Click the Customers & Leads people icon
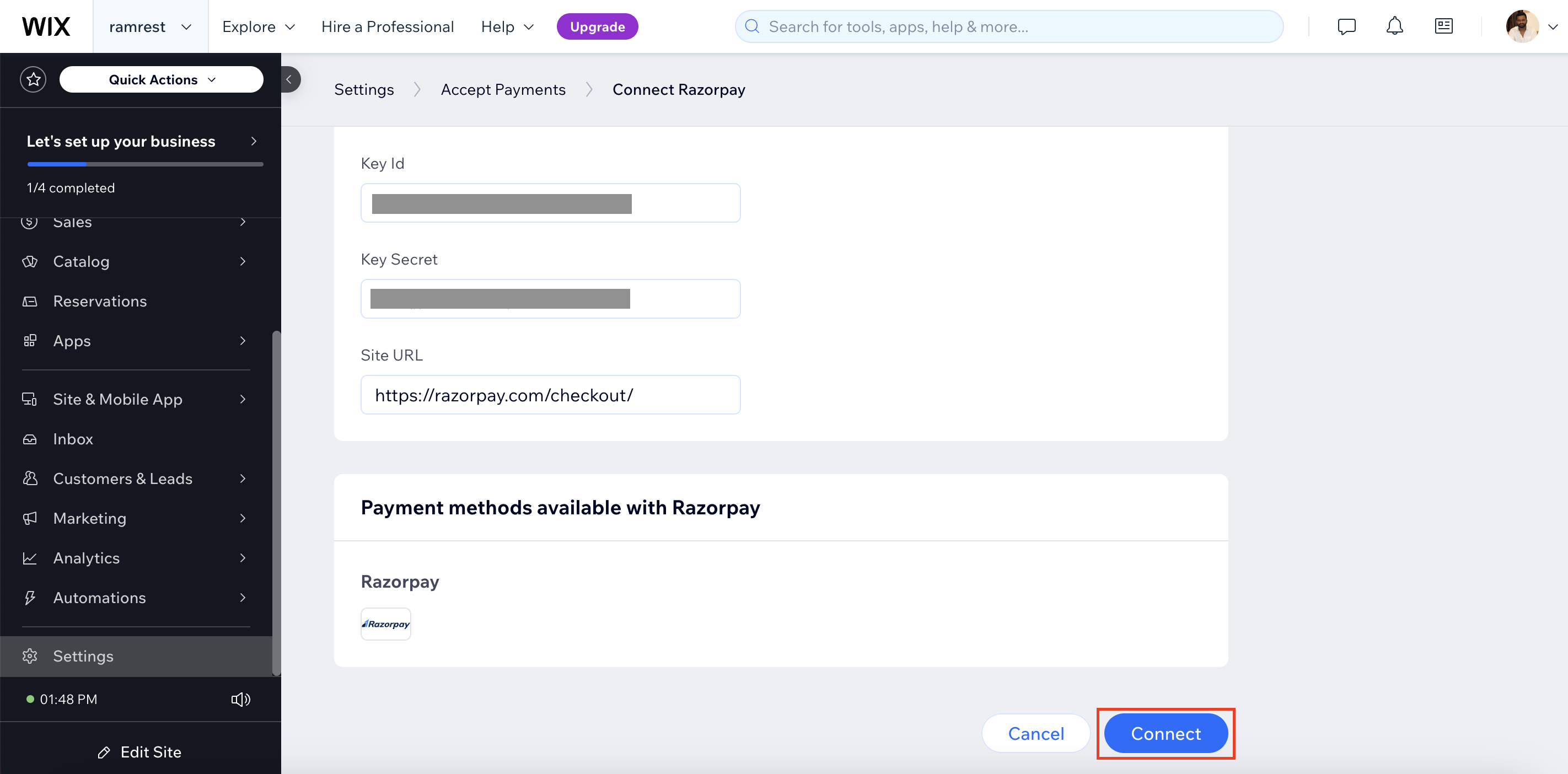The height and width of the screenshot is (774, 1568). point(30,479)
